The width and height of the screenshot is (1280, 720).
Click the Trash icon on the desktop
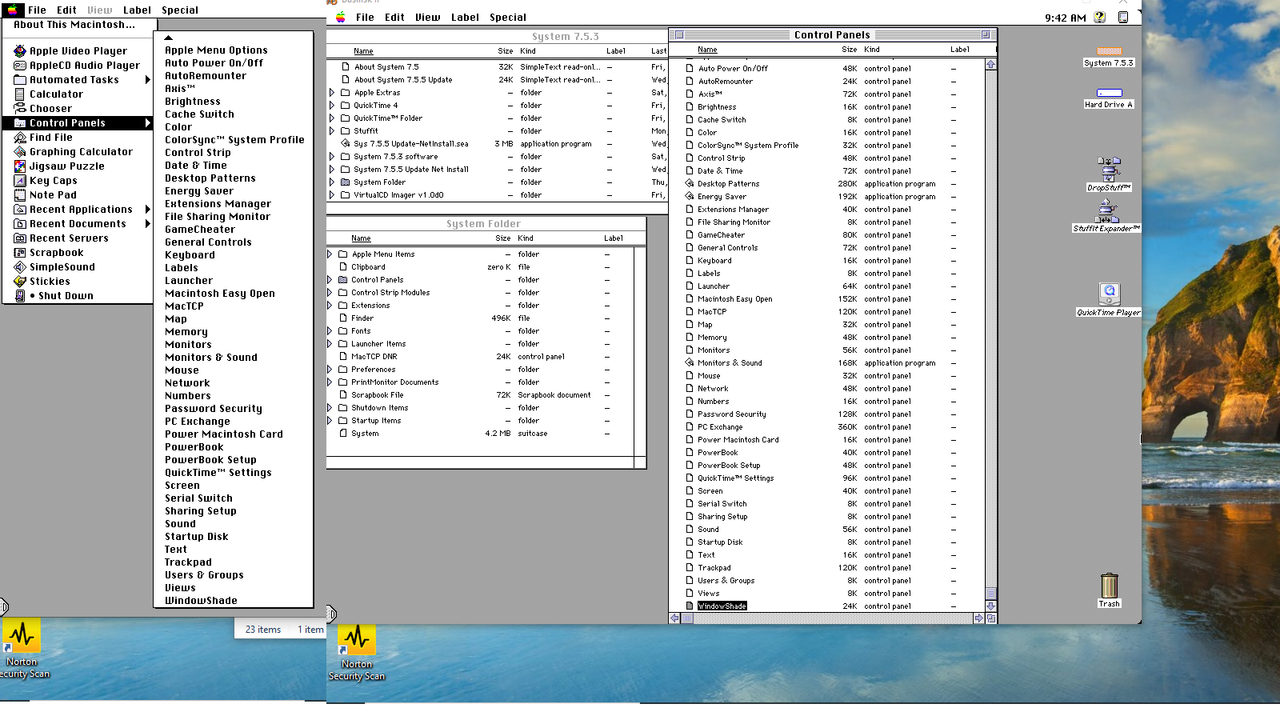1109,585
